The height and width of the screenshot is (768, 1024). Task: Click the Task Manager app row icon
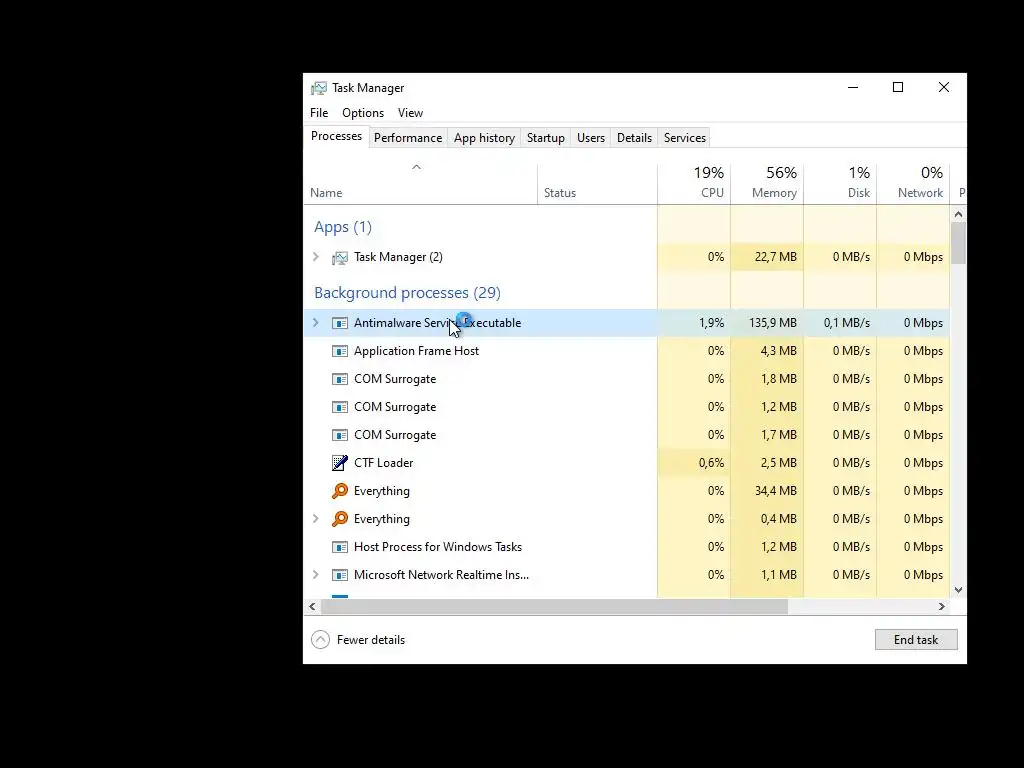pyautogui.click(x=340, y=257)
